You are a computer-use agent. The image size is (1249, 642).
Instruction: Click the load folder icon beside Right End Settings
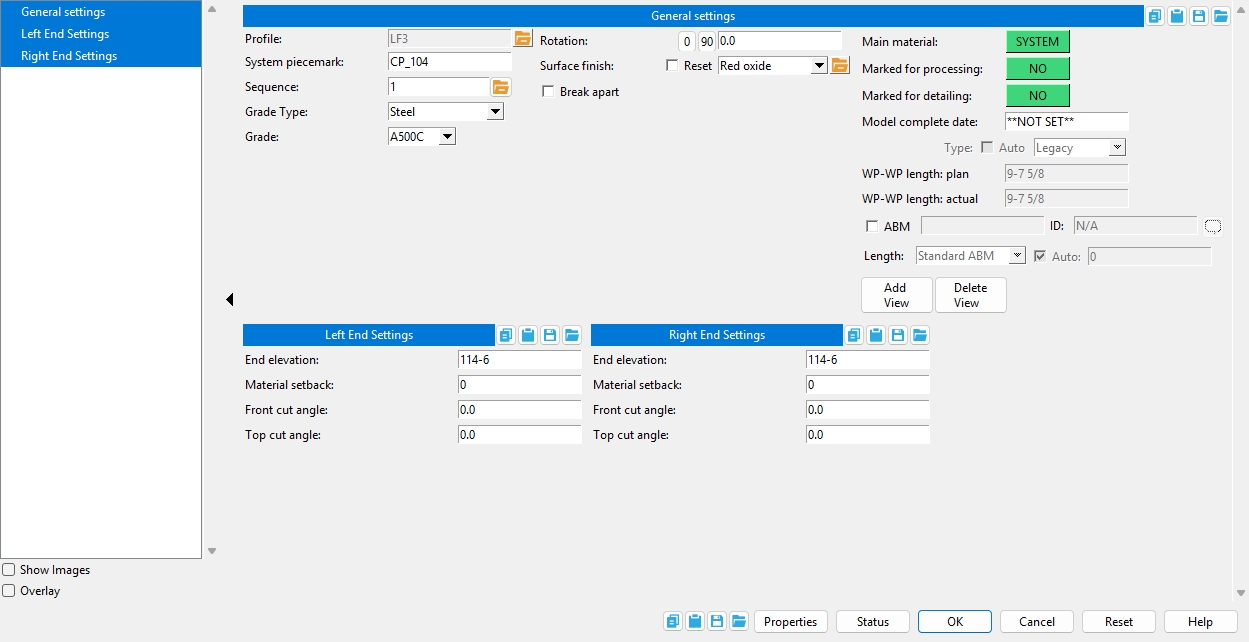[x=920, y=335]
